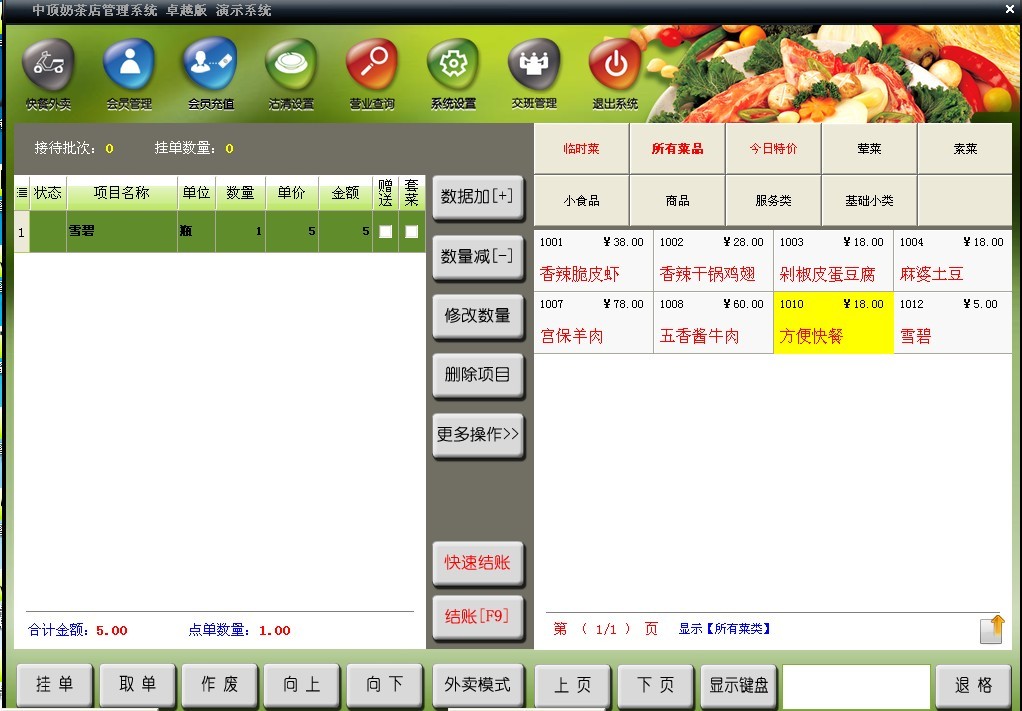Viewport: 1022px width, 711px height.
Task: Open the 交班管理 shift icon
Action: click(534, 65)
